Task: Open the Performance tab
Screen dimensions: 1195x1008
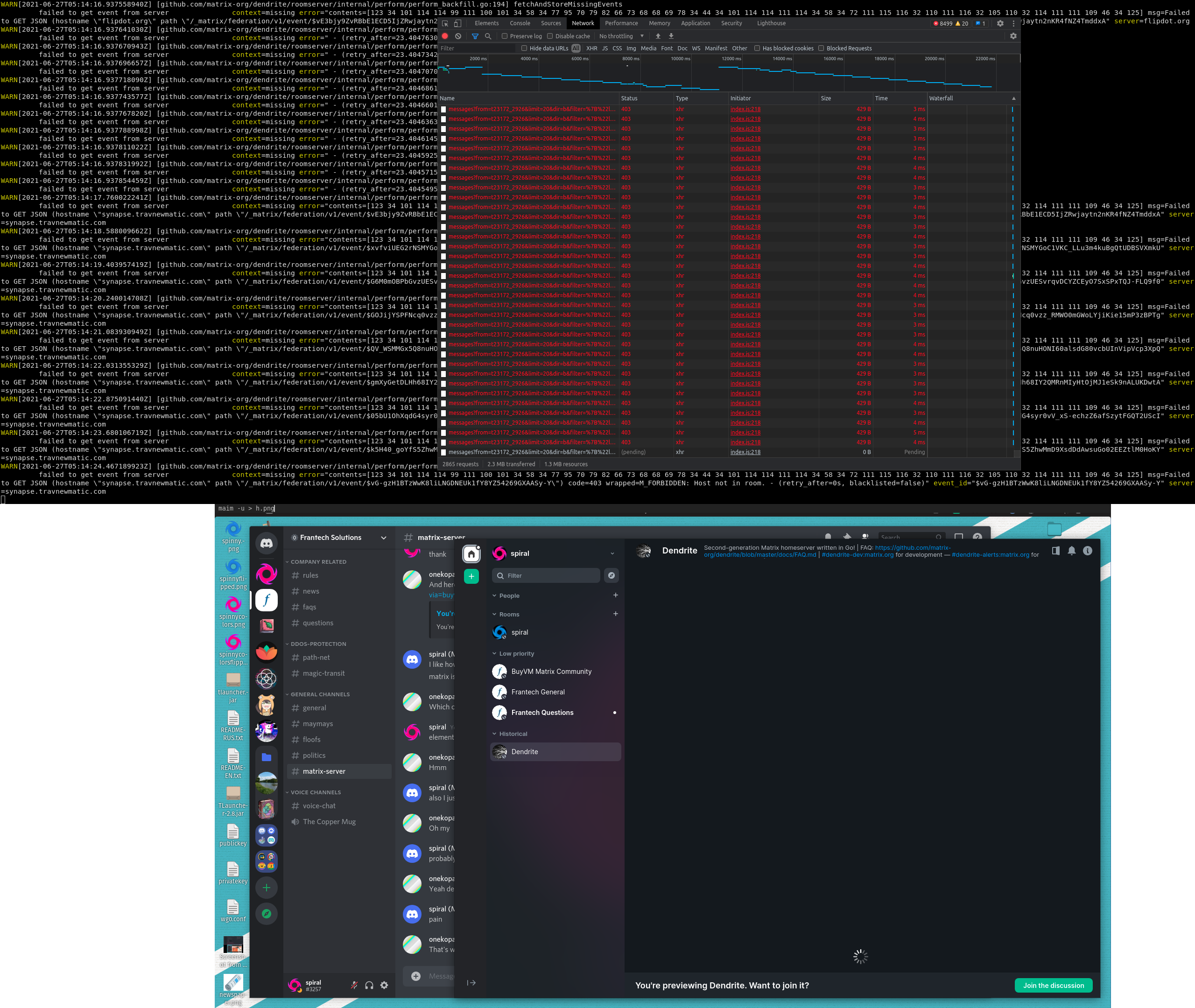Action: pos(621,23)
